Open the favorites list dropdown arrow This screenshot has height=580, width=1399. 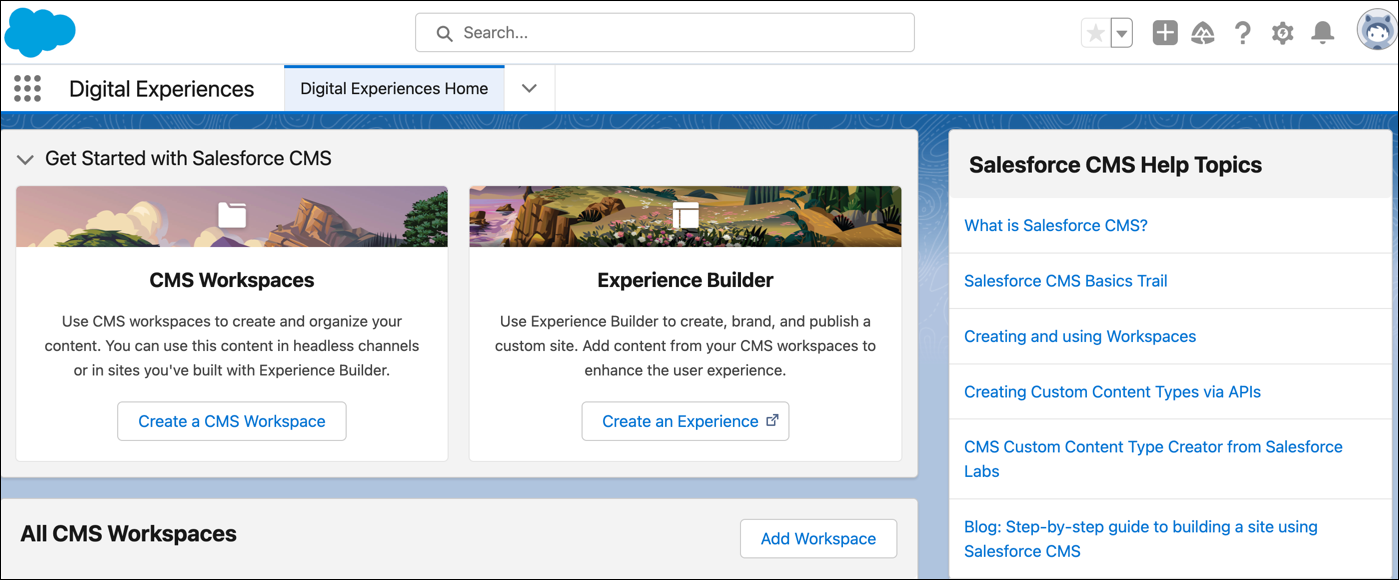(1122, 33)
